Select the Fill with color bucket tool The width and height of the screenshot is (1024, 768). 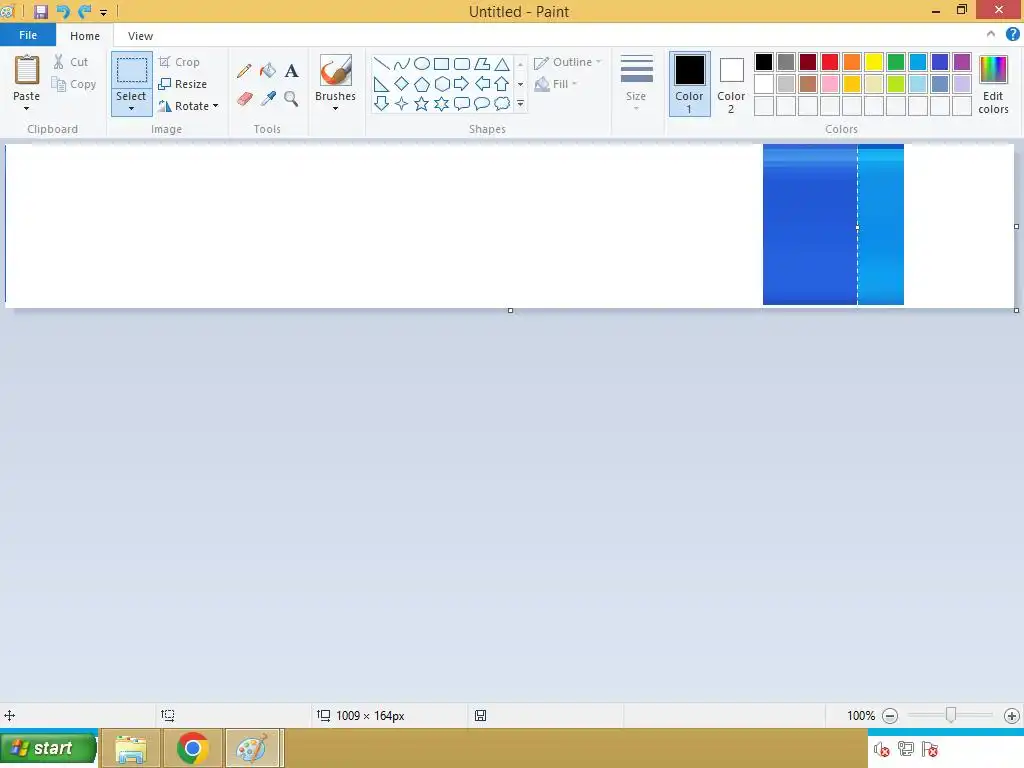[268, 71]
